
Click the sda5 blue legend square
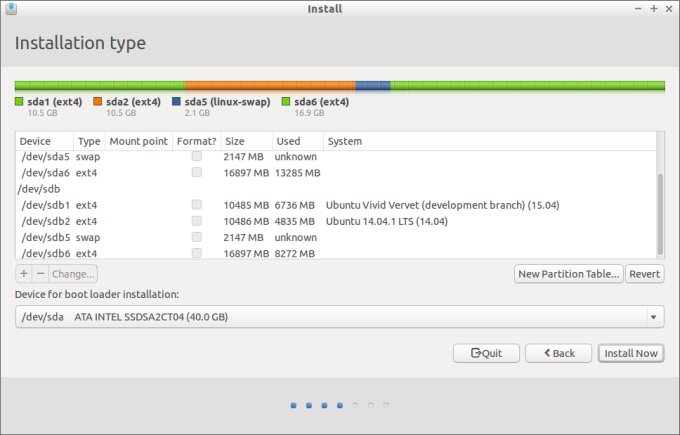176,101
